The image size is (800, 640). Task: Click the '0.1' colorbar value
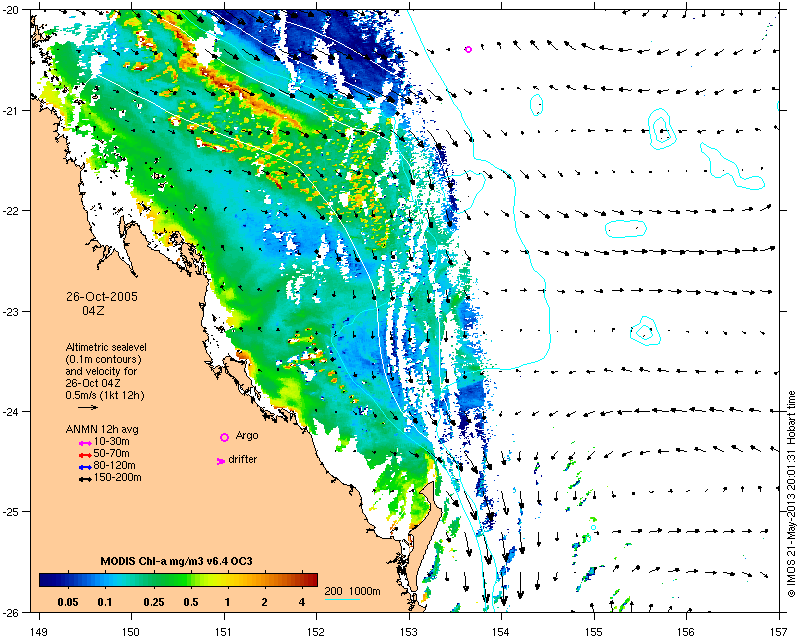click(105, 602)
